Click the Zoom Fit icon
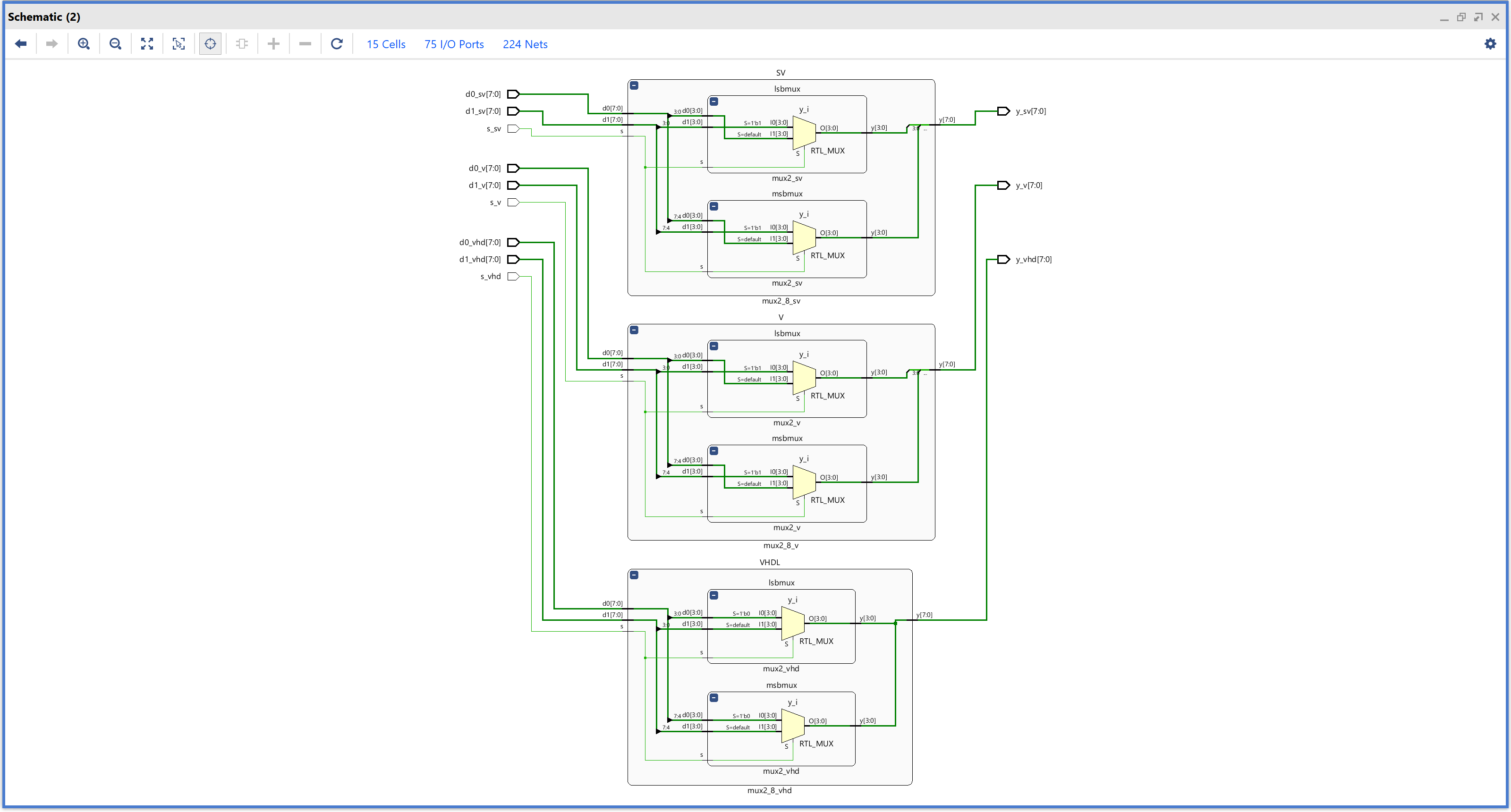1511x812 pixels. click(x=147, y=44)
